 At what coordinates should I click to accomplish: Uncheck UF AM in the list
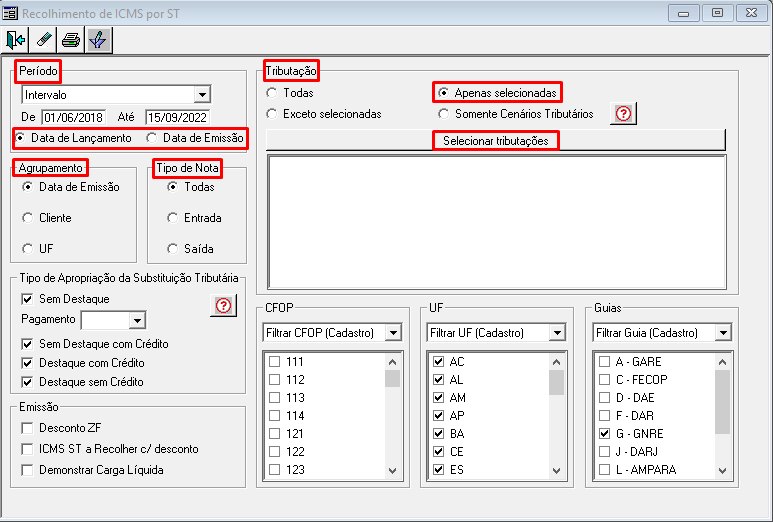pyautogui.click(x=438, y=398)
